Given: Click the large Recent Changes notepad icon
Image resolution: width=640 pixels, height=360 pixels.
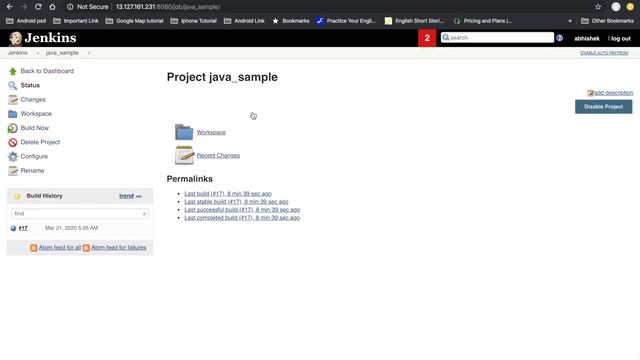Looking at the screenshot, I should 184,155.
